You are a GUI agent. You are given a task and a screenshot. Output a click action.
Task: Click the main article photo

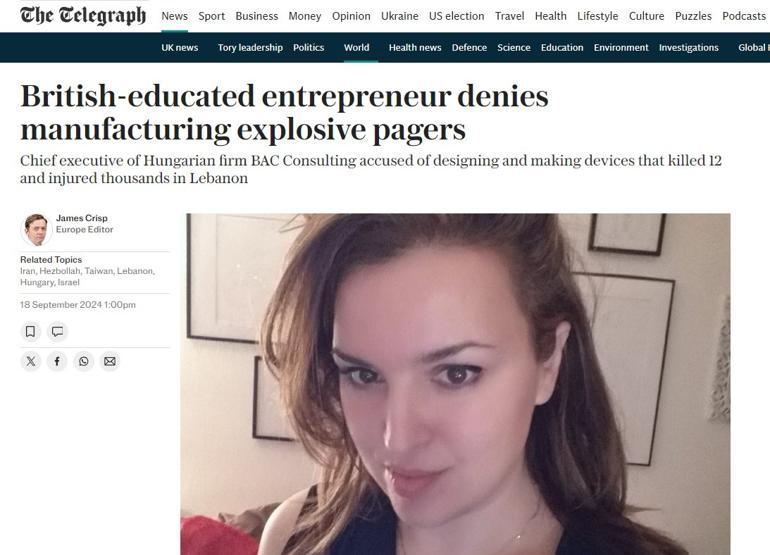tap(455, 384)
